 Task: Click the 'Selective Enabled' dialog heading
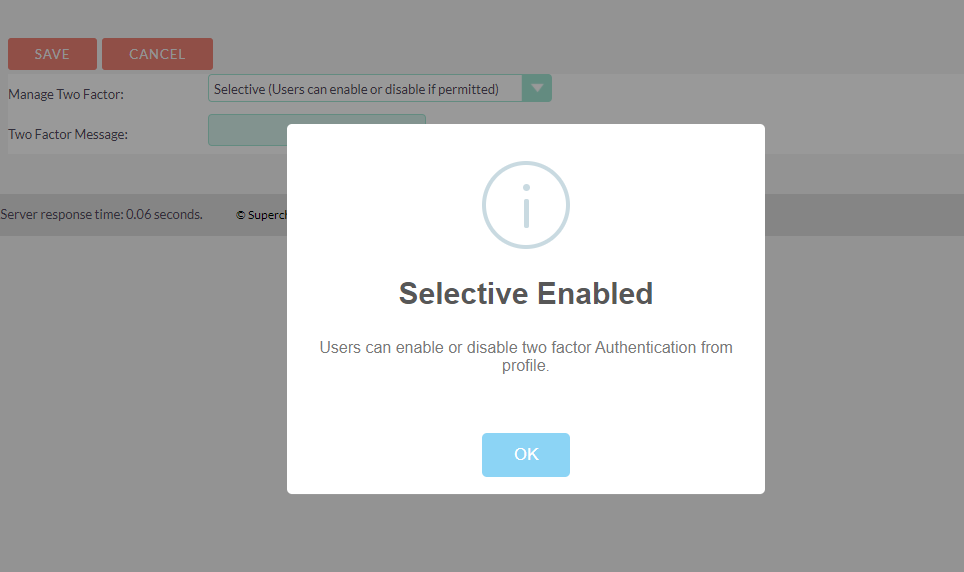point(526,293)
